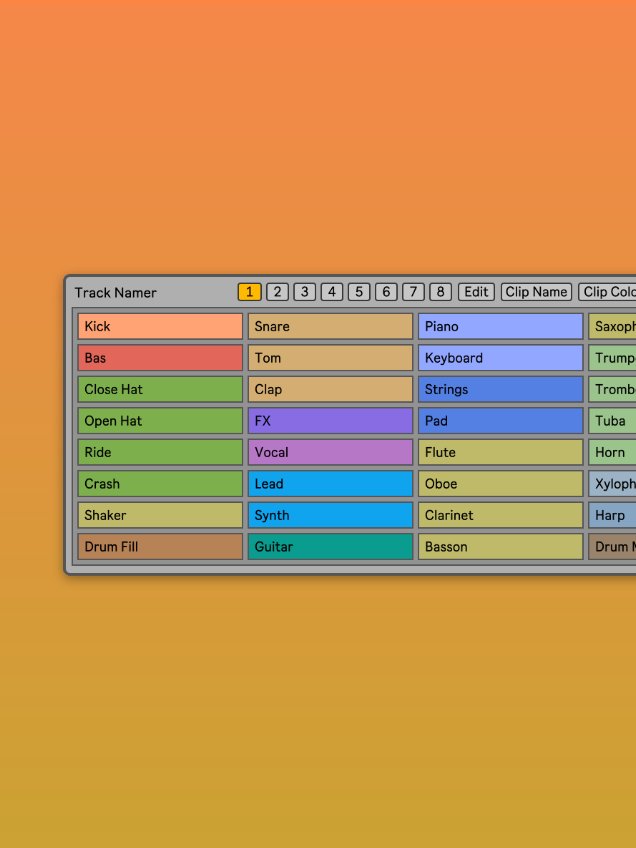Switch to preset page 8
This screenshot has height=848, width=636.
[x=440, y=292]
